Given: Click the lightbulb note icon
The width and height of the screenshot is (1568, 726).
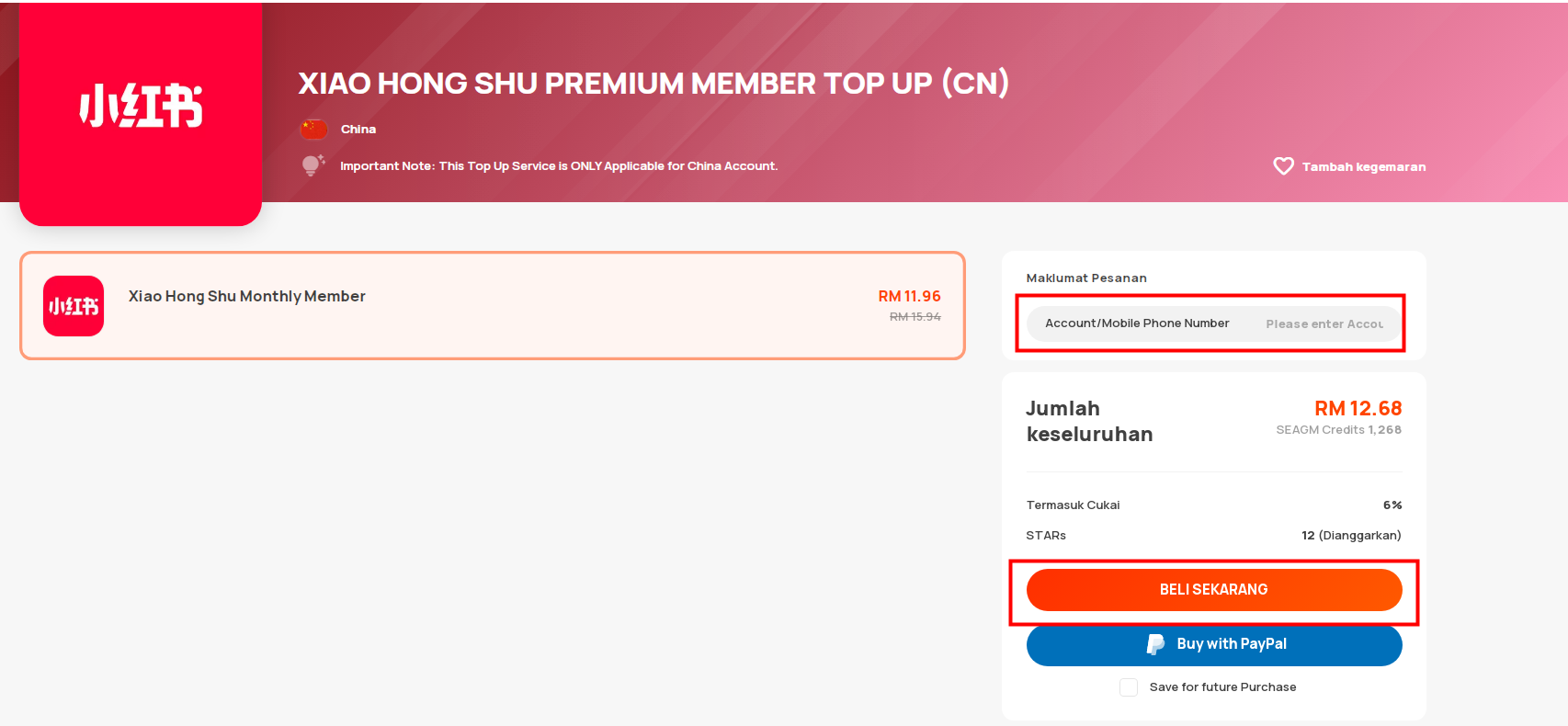Looking at the screenshot, I should pyautogui.click(x=312, y=165).
